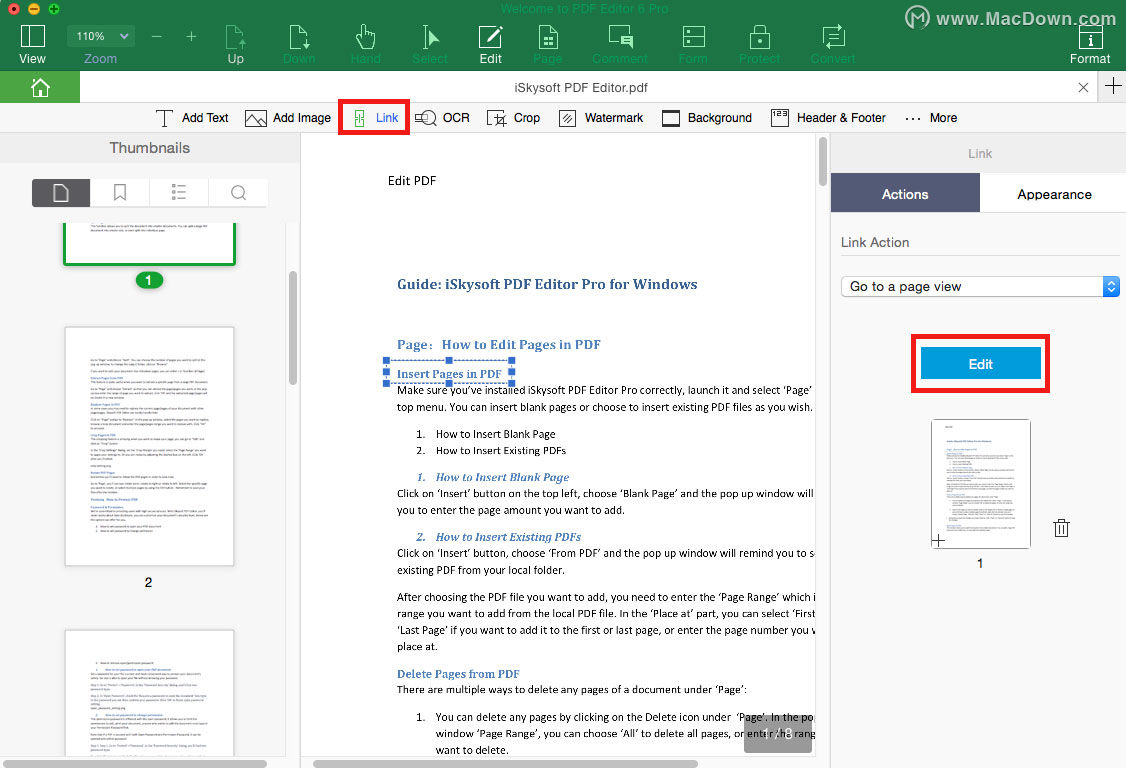Open search view in sidebar
This screenshot has height=768, width=1126.
pos(238,193)
